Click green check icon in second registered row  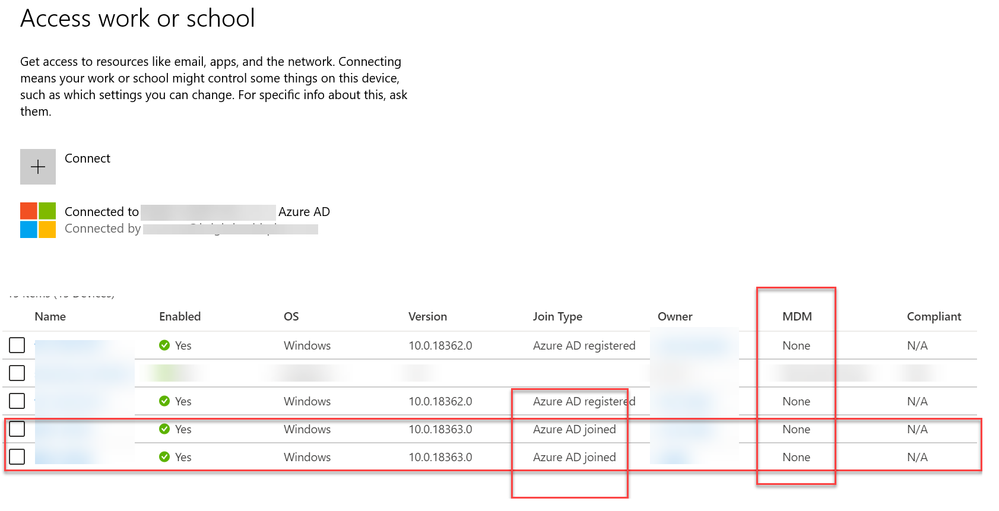click(164, 401)
